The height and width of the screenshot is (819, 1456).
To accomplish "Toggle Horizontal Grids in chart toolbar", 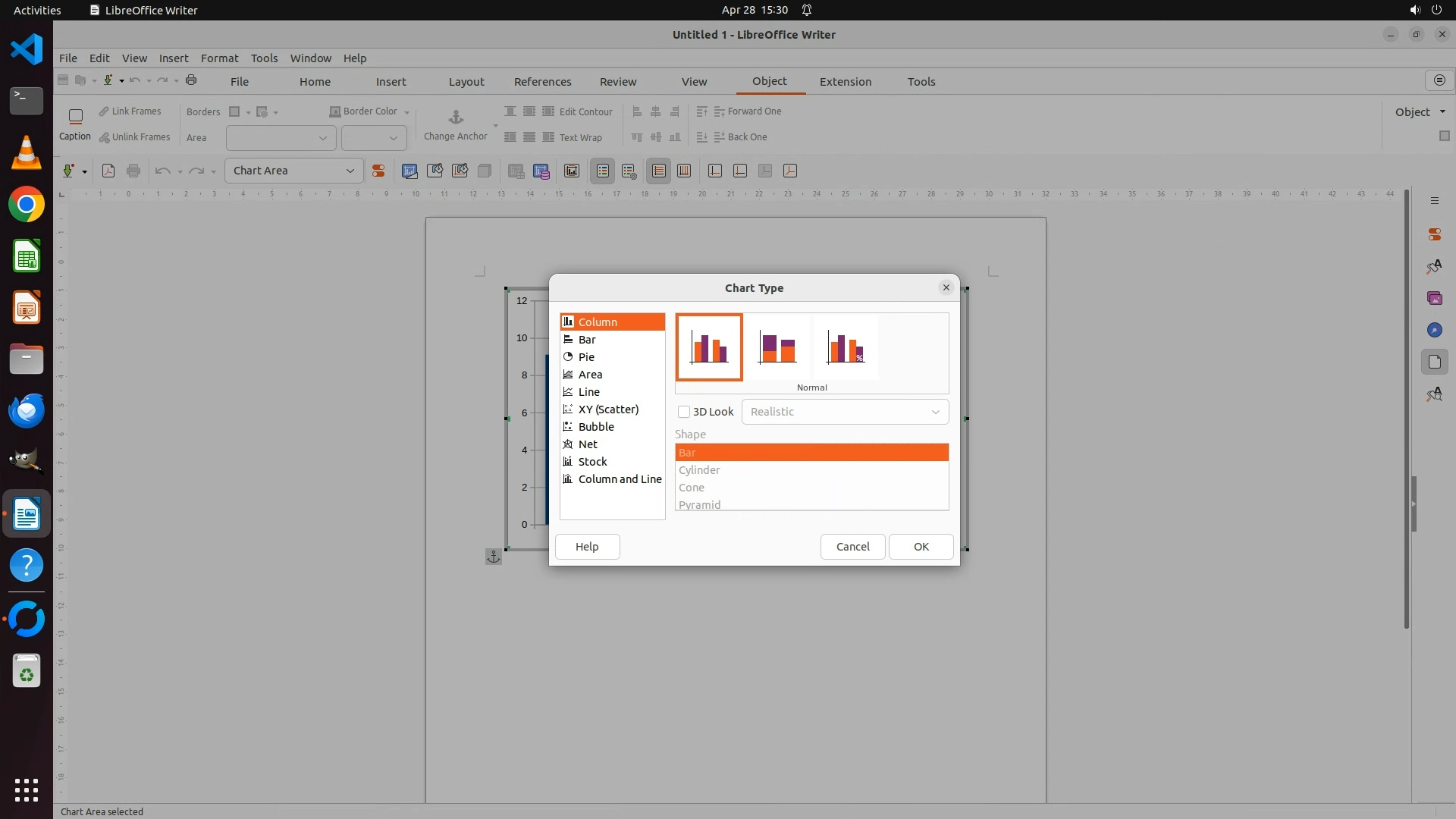I will tap(658, 171).
